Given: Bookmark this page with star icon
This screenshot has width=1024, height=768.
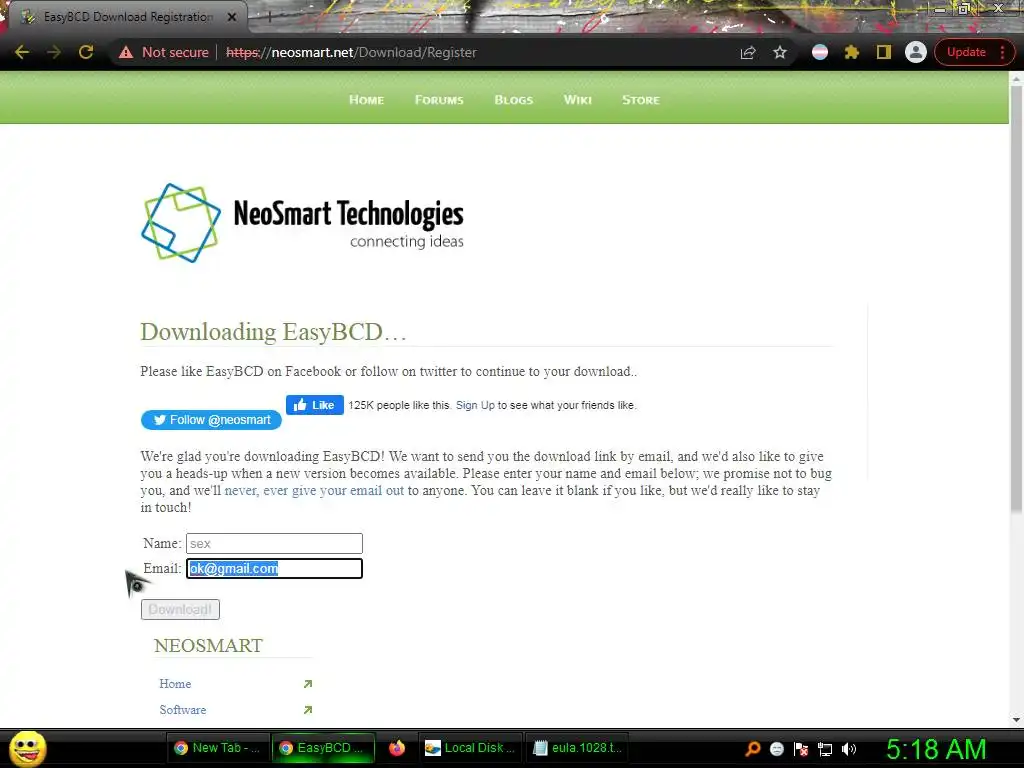Looking at the screenshot, I should point(780,52).
